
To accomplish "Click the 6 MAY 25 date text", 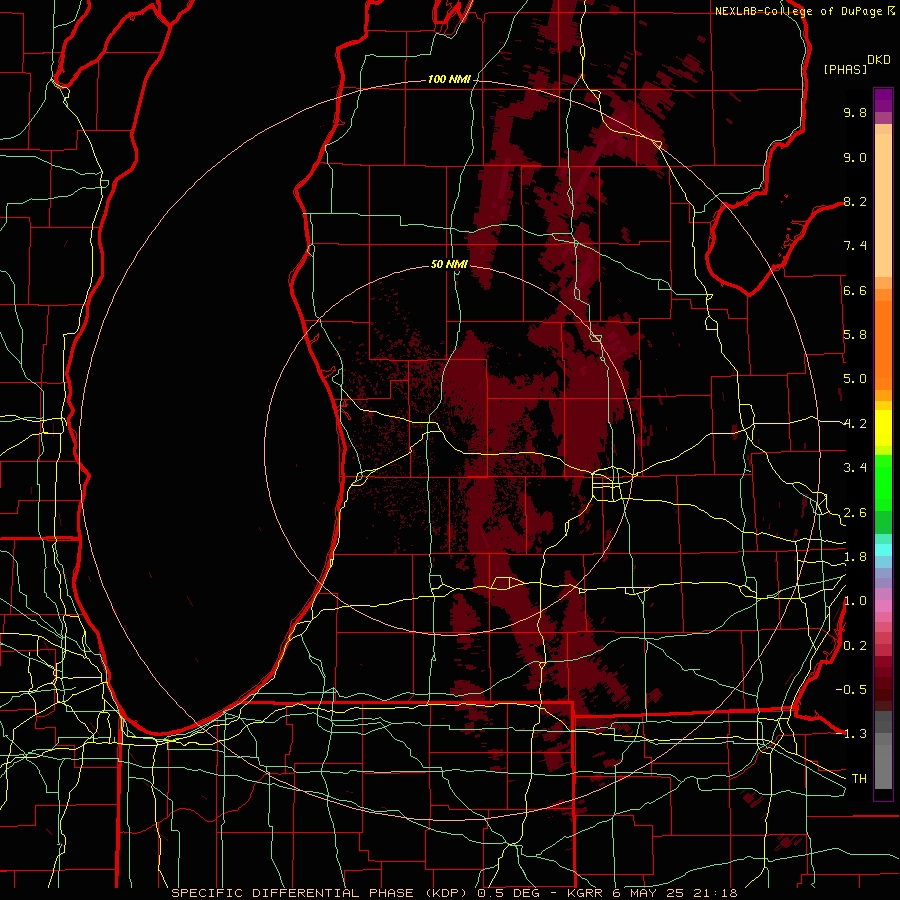I will coord(649,893).
